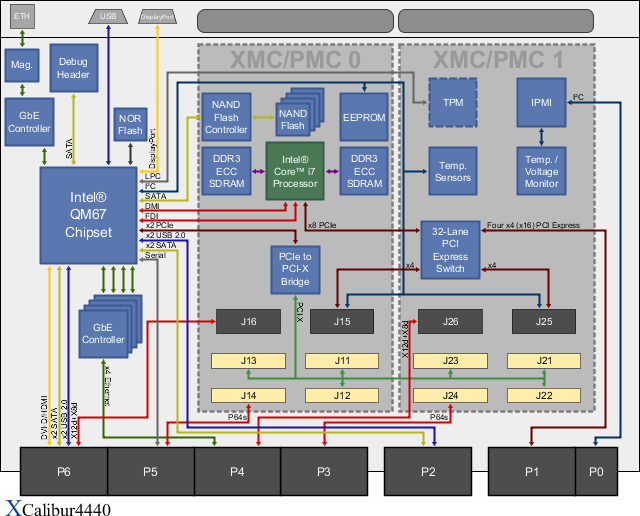Select the PCIe to PCI-X Bridge block

click(x=295, y=269)
